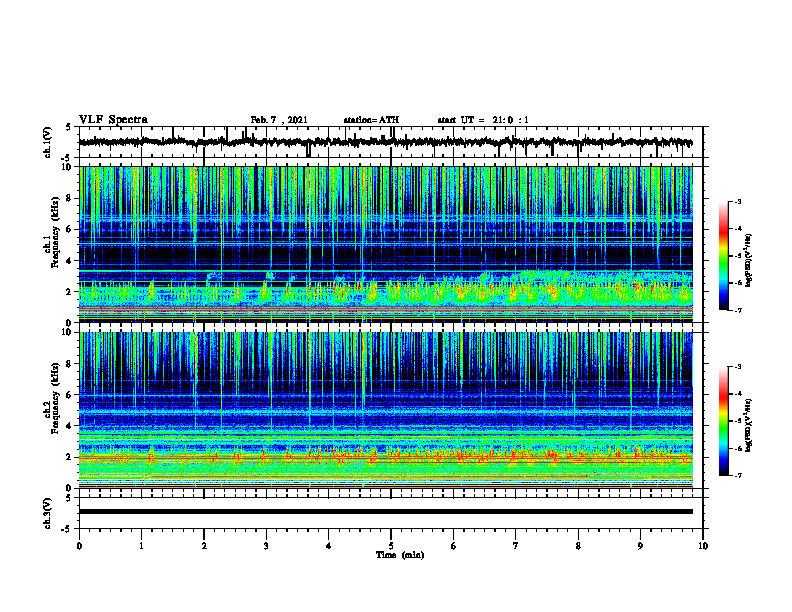Click time axis tick label '2'
The image size is (792, 612).
[x=204, y=546]
